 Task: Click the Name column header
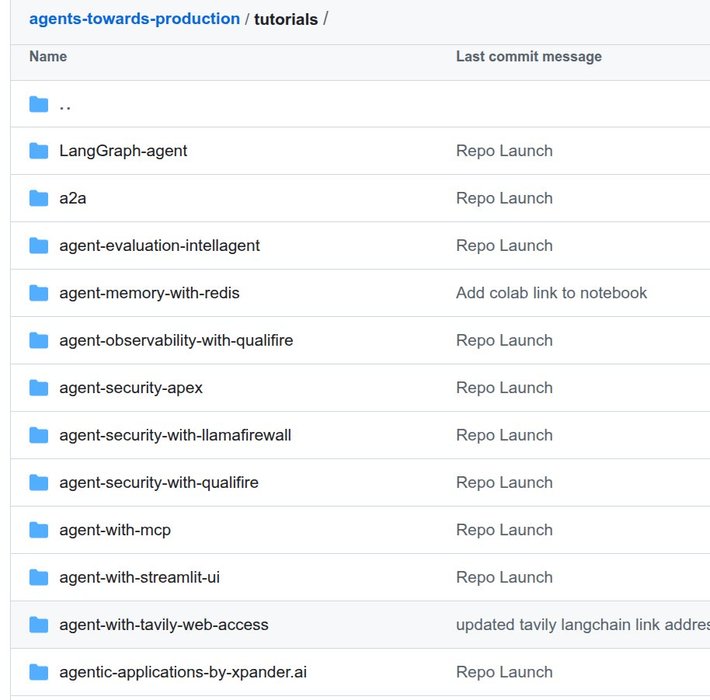[48, 57]
